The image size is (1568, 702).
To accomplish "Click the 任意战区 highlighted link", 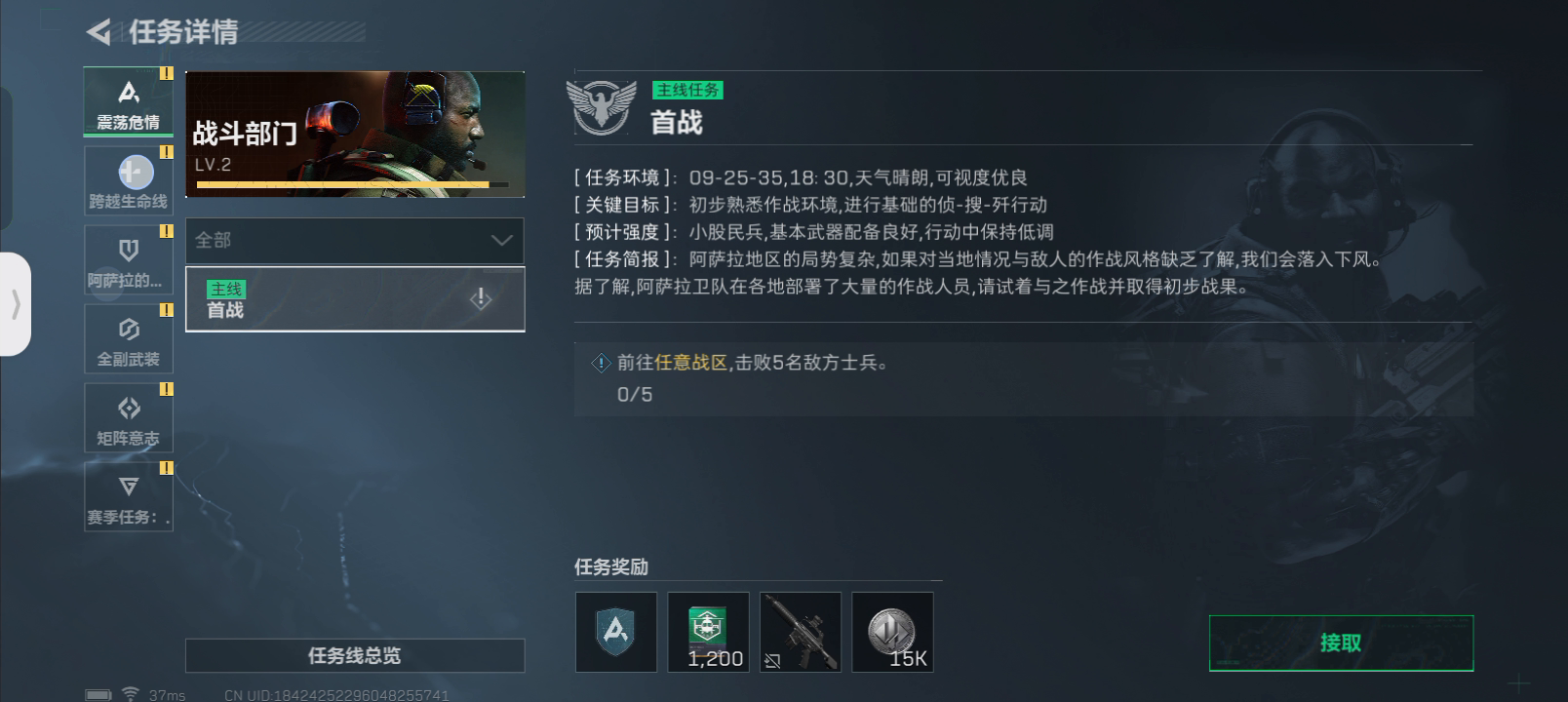I will click(691, 363).
